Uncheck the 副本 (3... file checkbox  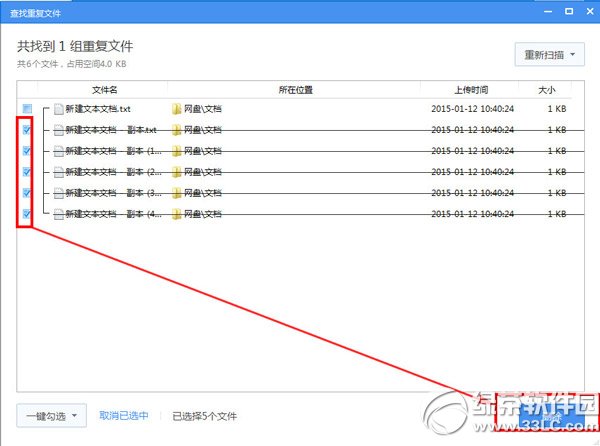coord(27,193)
